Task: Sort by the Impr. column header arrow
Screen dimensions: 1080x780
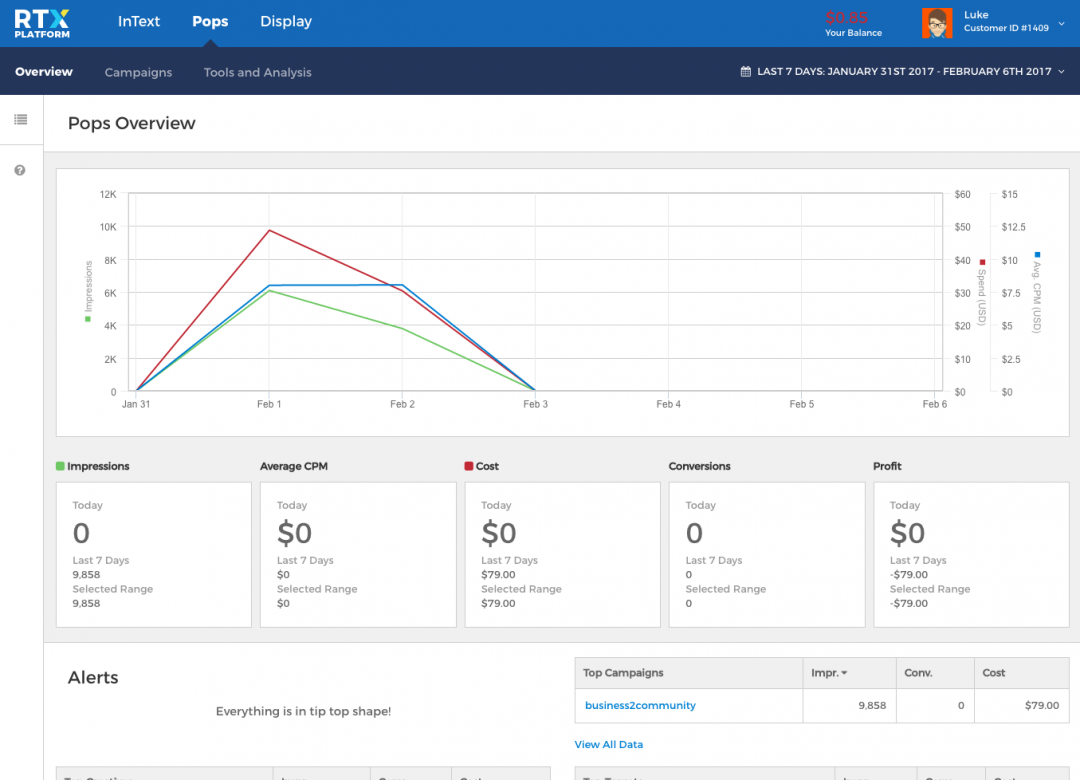Action: pyautogui.click(x=844, y=673)
